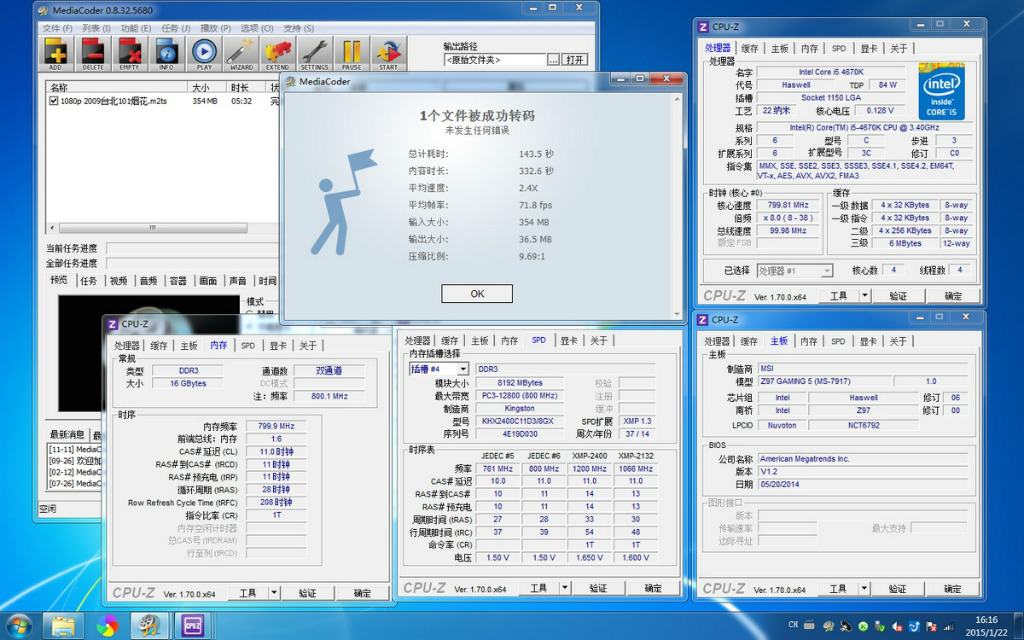Screen dimensions: 1024x640
Task: Click the DELETE toolbar icon in MediaCoder
Action: 93,54
